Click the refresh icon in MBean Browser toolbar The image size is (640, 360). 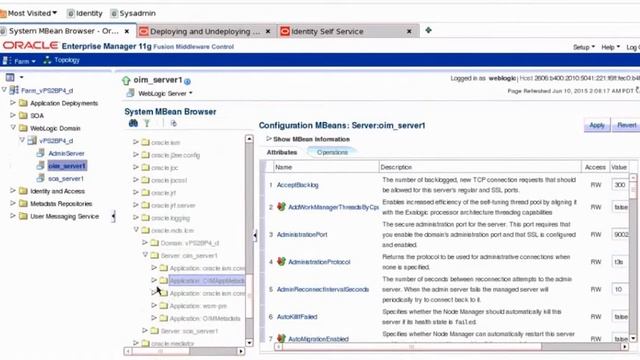point(173,123)
